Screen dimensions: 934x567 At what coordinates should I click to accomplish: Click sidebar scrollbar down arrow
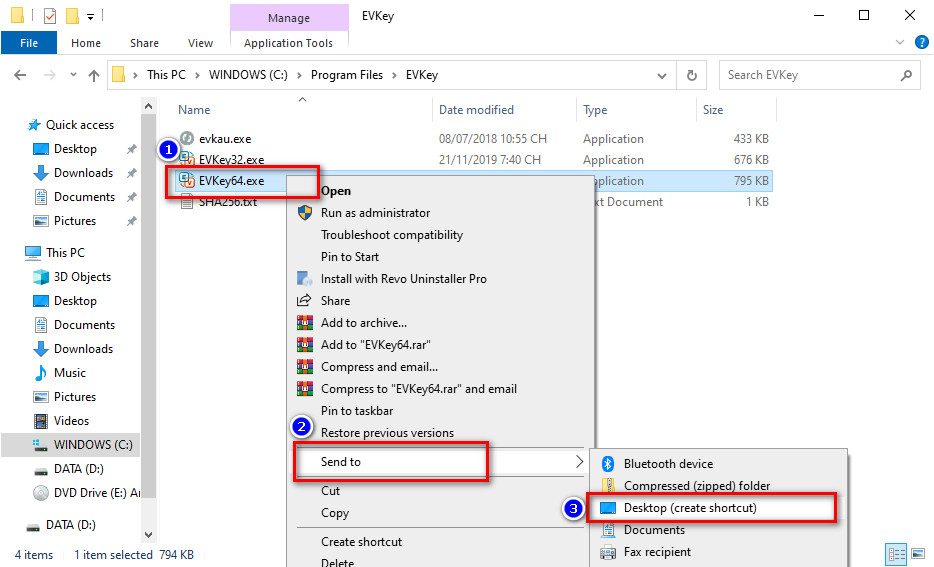pyautogui.click(x=148, y=535)
